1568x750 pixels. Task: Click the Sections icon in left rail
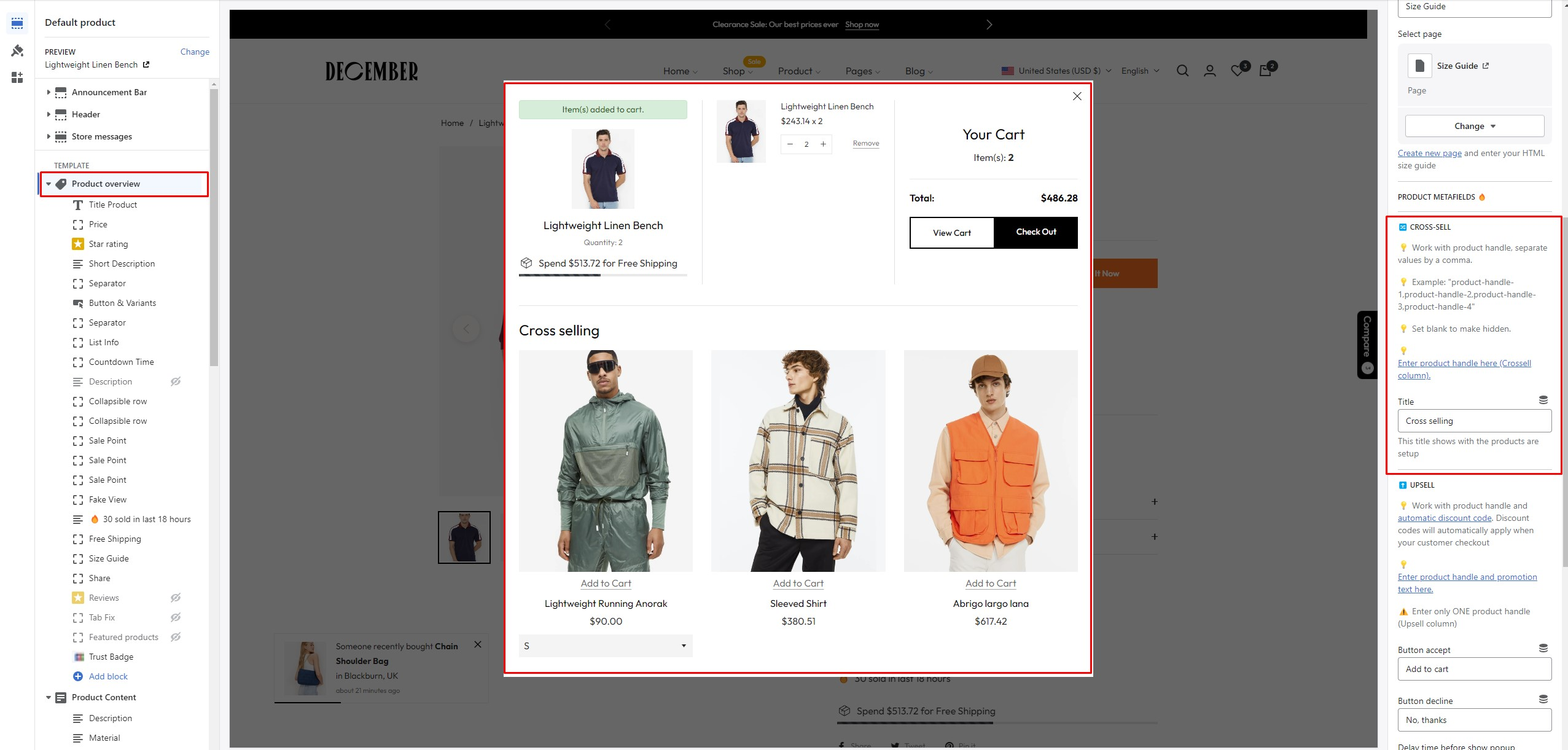click(x=17, y=23)
